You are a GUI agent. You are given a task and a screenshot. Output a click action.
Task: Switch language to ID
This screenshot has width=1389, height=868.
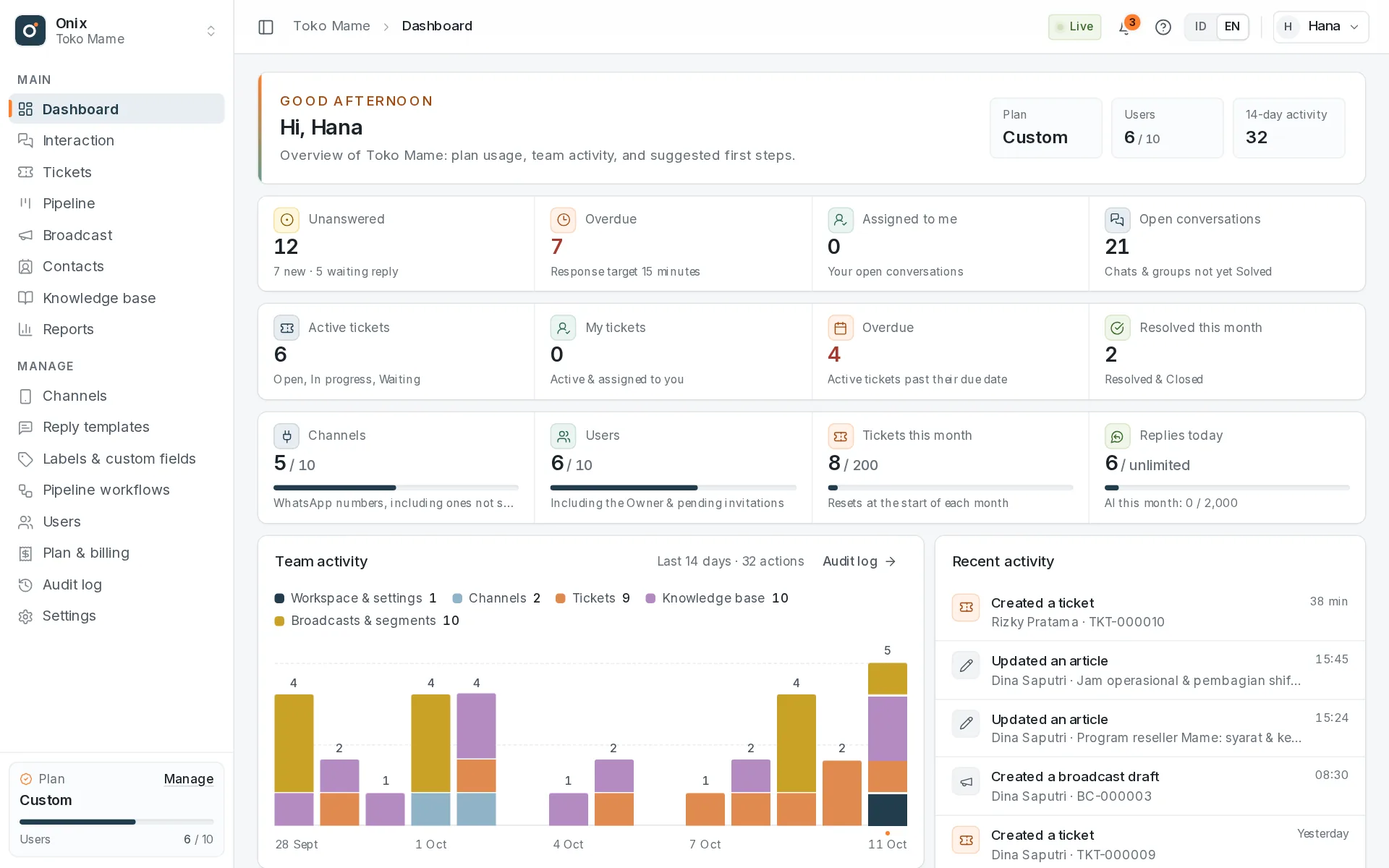(x=1201, y=27)
